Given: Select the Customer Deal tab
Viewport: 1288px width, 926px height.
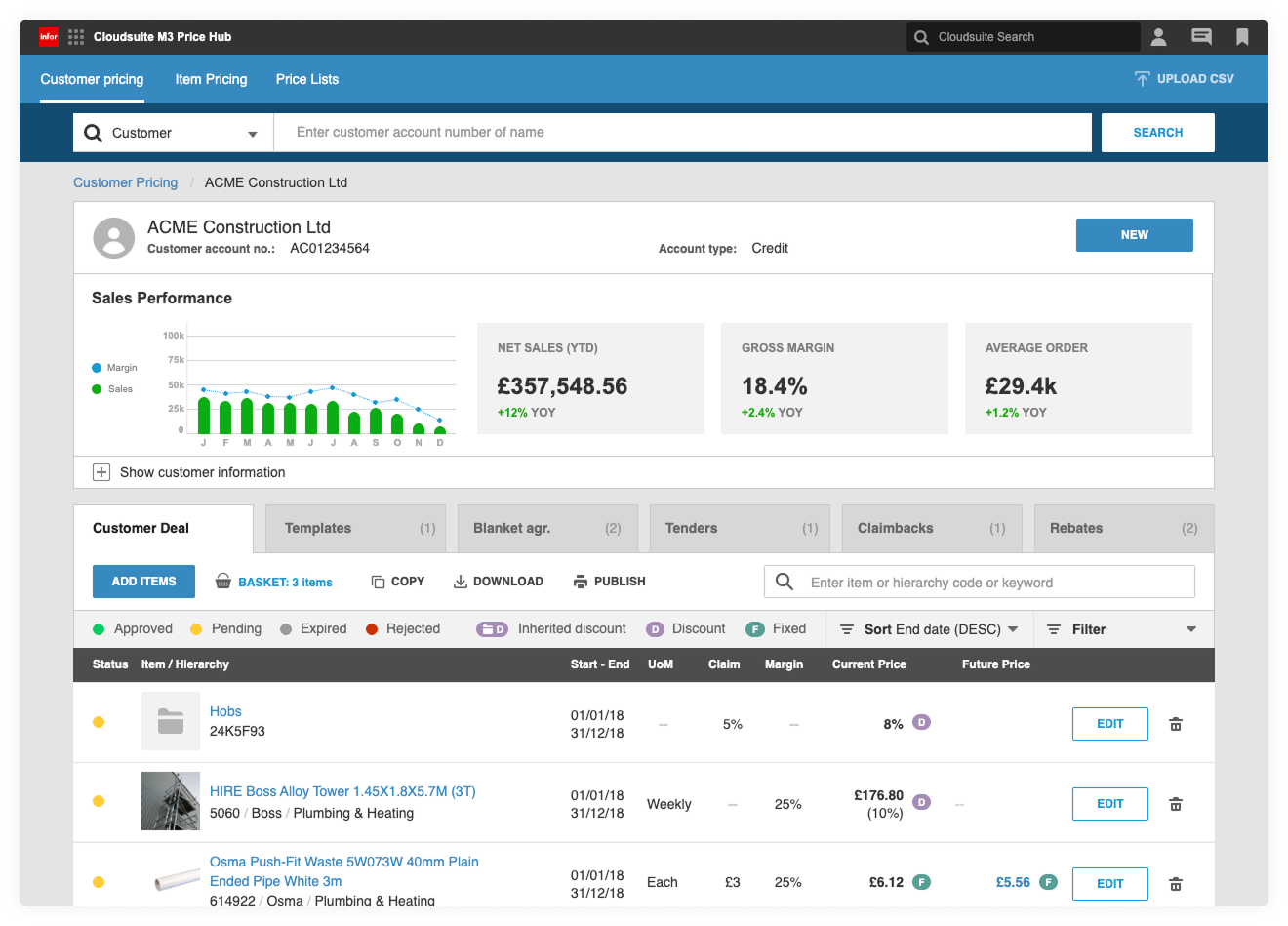Looking at the screenshot, I should click(163, 528).
